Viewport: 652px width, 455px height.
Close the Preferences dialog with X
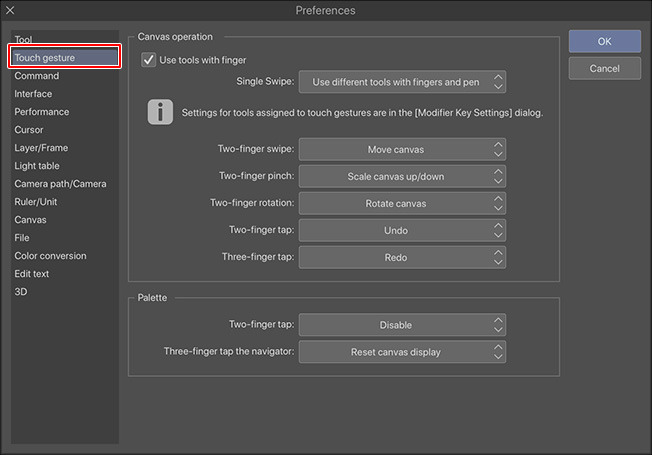(x=10, y=10)
